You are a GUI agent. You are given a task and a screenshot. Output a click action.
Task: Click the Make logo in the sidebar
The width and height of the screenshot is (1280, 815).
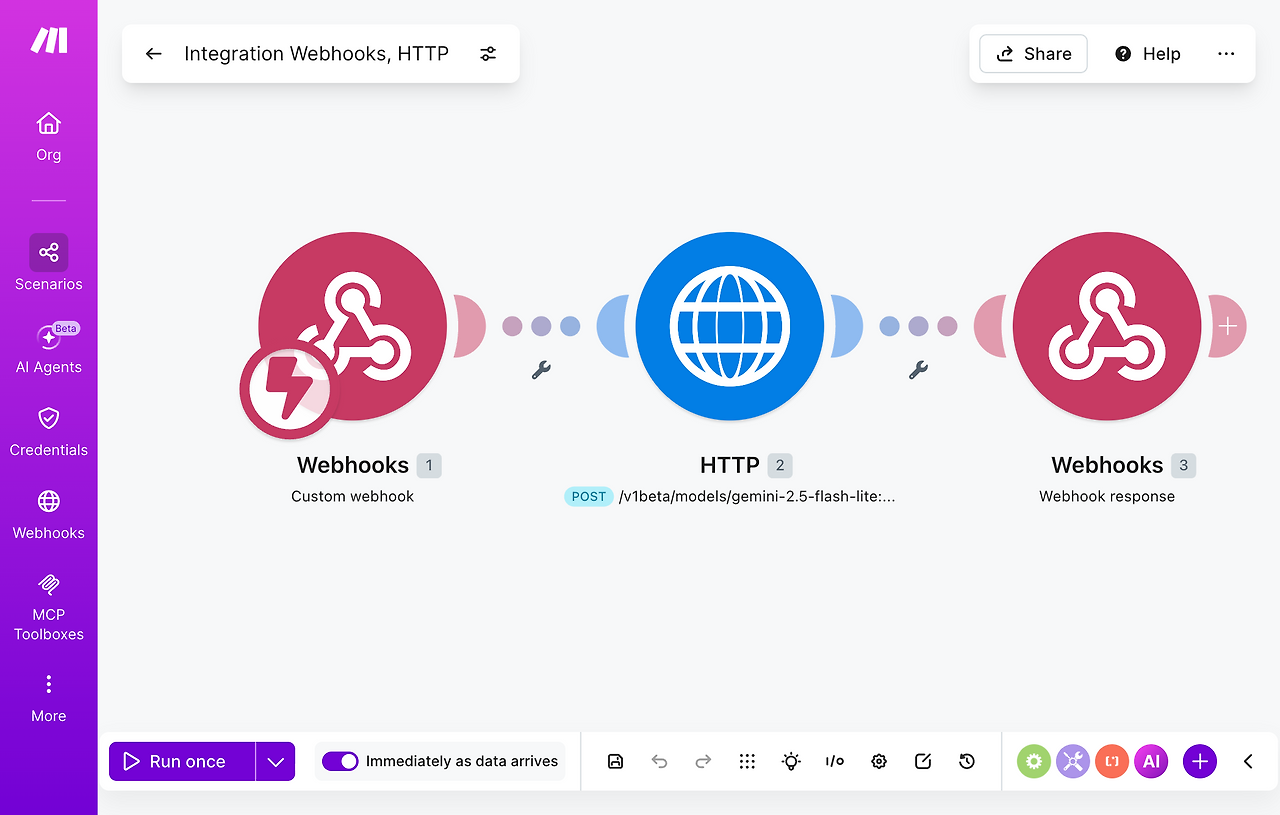point(48,41)
